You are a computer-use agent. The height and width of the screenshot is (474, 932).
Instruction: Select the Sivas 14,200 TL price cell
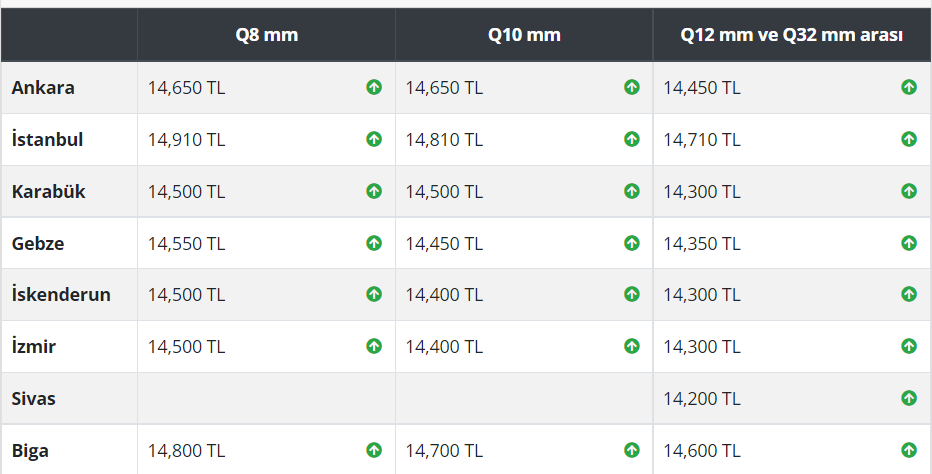tap(702, 398)
